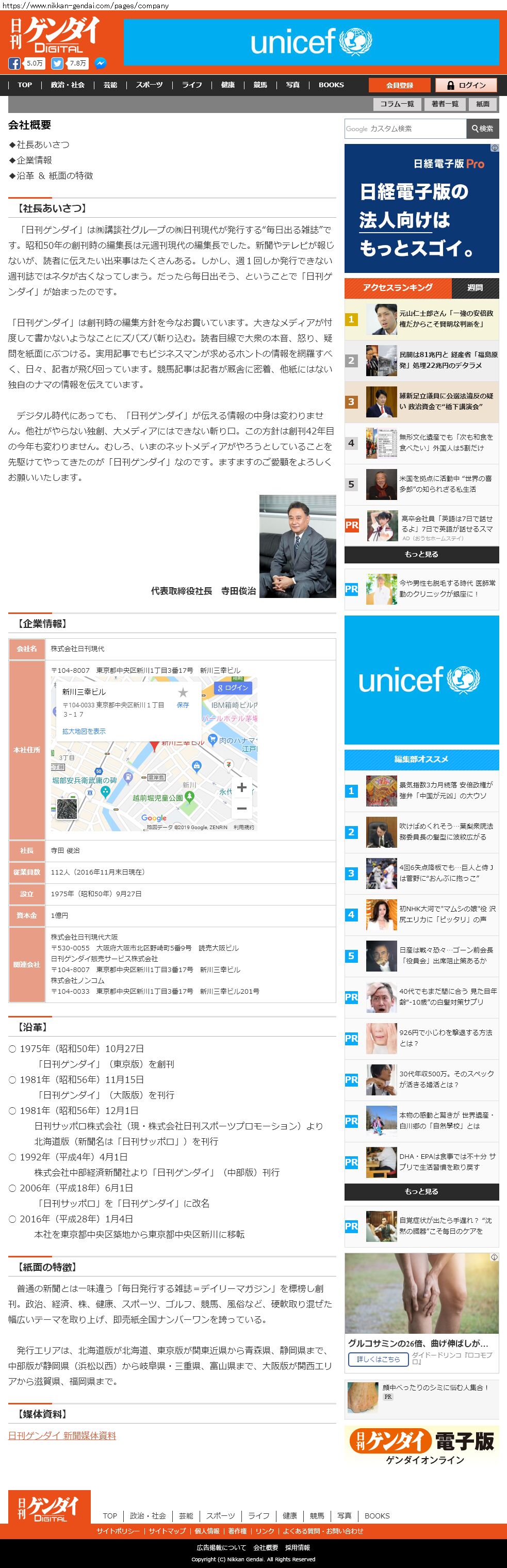Click 拡大地図を表示 map link
The height and width of the screenshot is (1568, 507).
(84, 731)
